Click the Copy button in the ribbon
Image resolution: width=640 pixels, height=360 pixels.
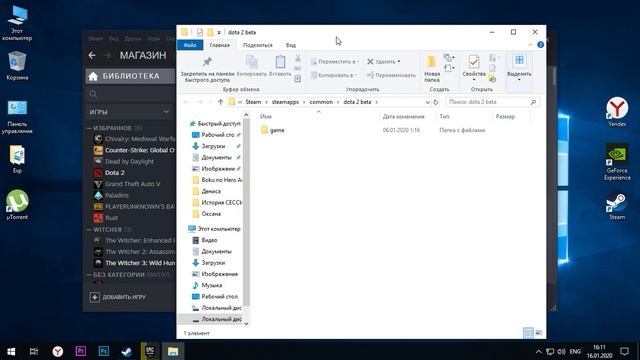point(251,66)
